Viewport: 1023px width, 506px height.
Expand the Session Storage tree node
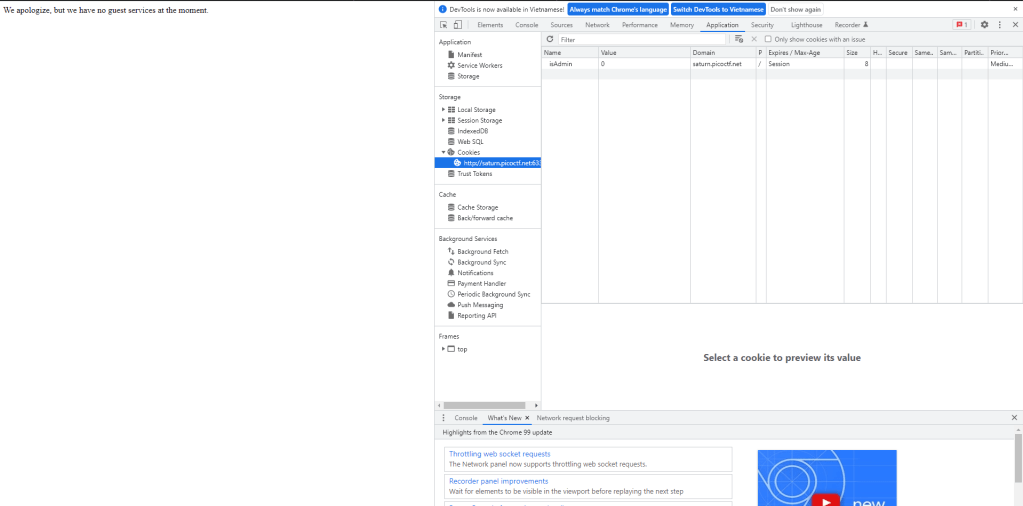coord(443,120)
